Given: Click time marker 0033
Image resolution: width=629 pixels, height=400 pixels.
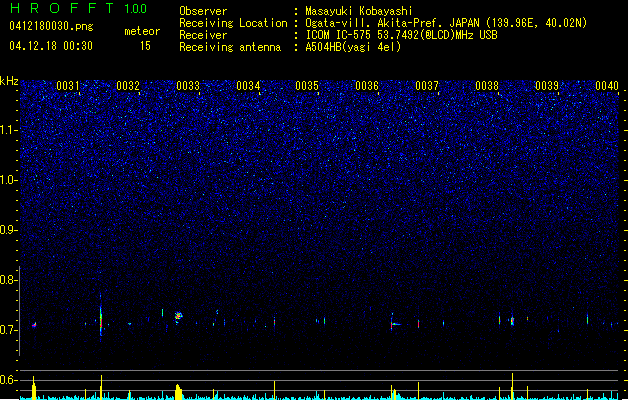Looking at the screenshot, I should point(188,86).
